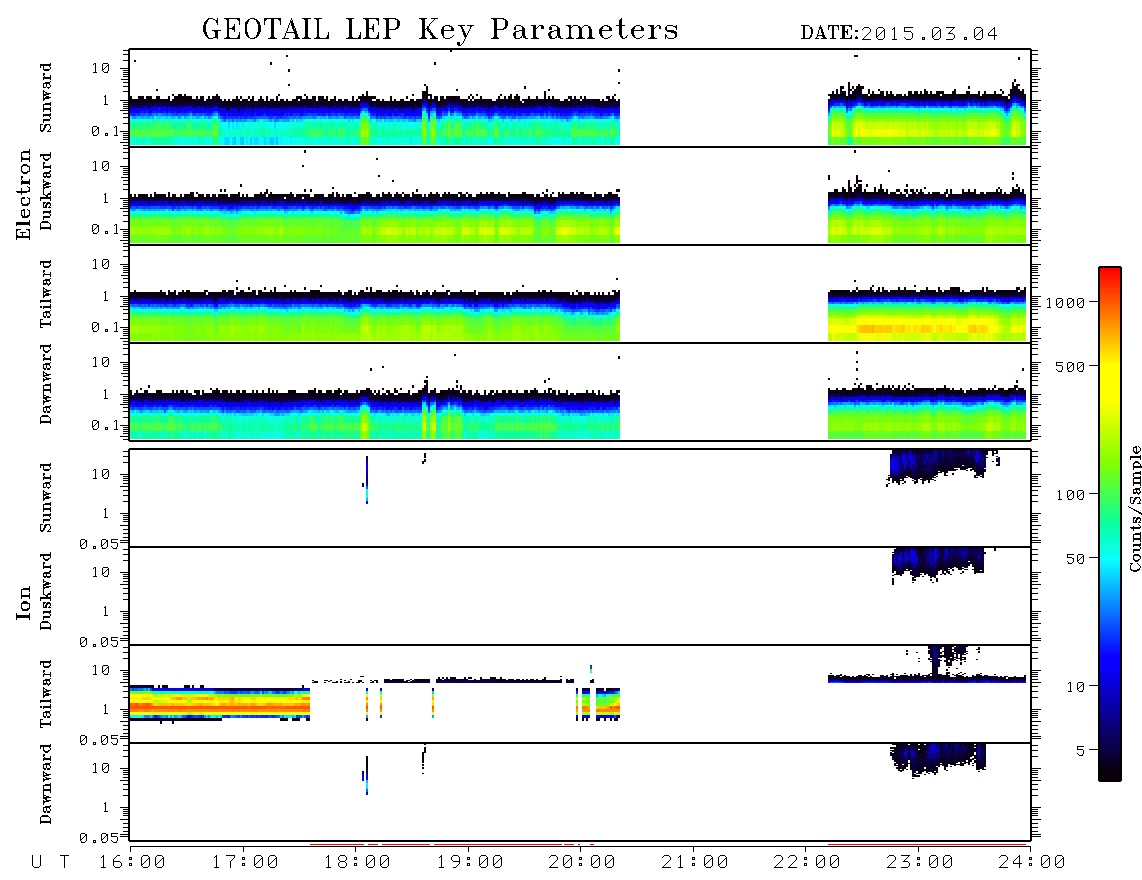
Task: Click the 18:00 time tick label
Action: point(357,863)
